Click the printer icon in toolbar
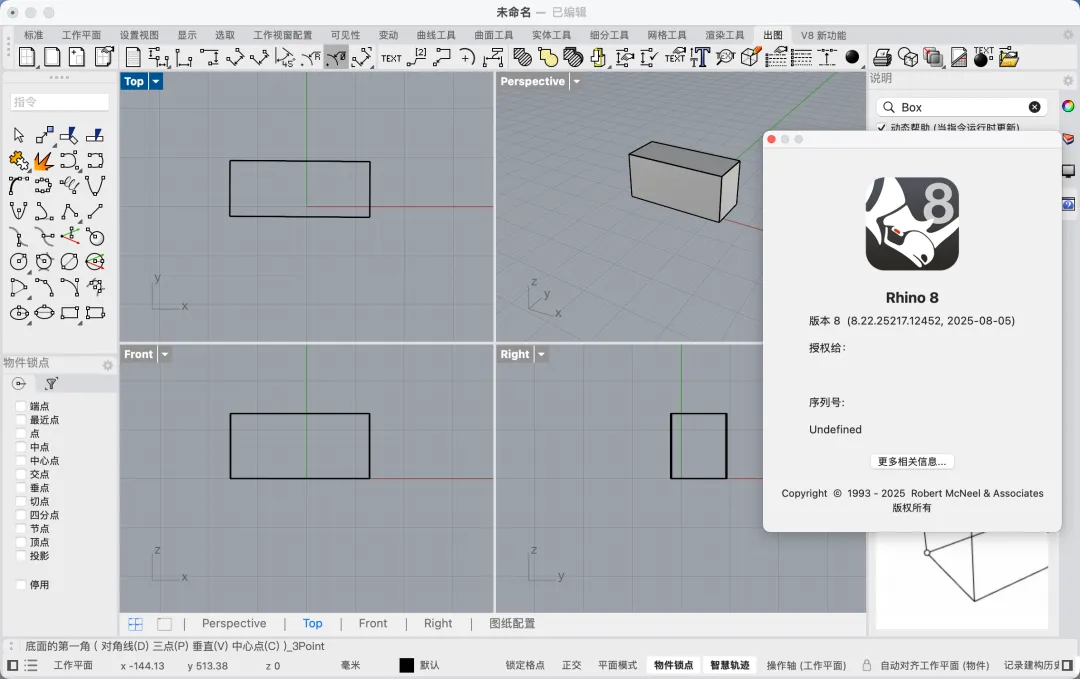This screenshot has height=679, width=1080. tap(882, 58)
